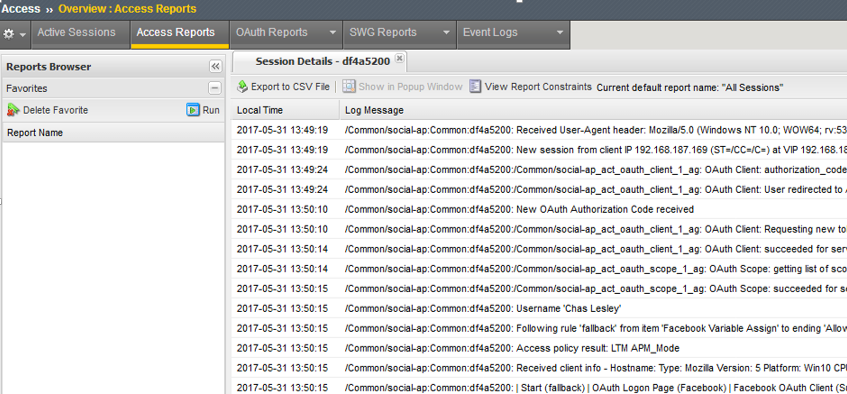Screen dimensions: 847x394
Task: Select the 'OAuth Scope: succeeded for' row
Action: pyautogui.click(x=539, y=289)
